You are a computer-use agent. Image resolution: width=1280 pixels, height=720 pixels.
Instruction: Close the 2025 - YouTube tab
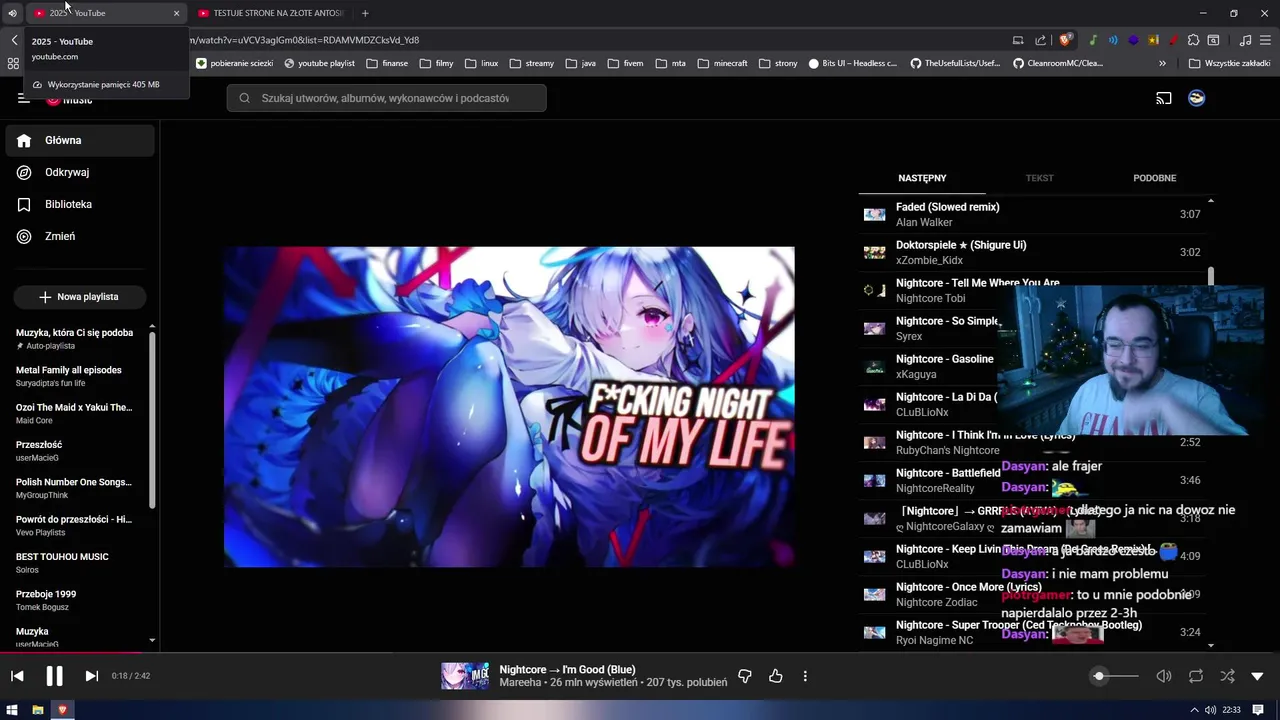click(177, 13)
